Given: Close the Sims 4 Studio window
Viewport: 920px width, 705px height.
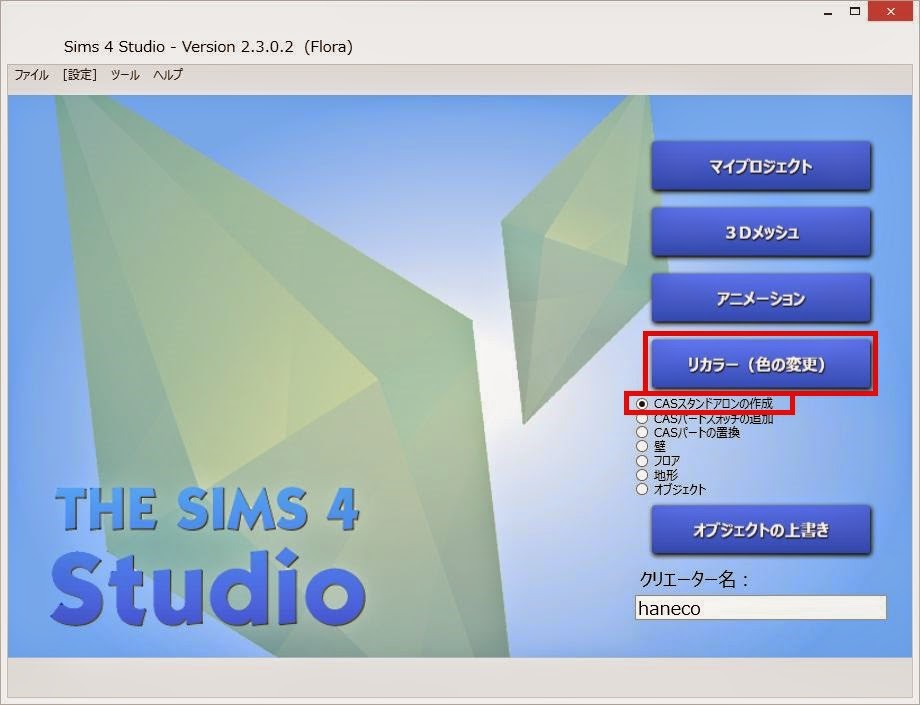Looking at the screenshot, I should coord(891,12).
